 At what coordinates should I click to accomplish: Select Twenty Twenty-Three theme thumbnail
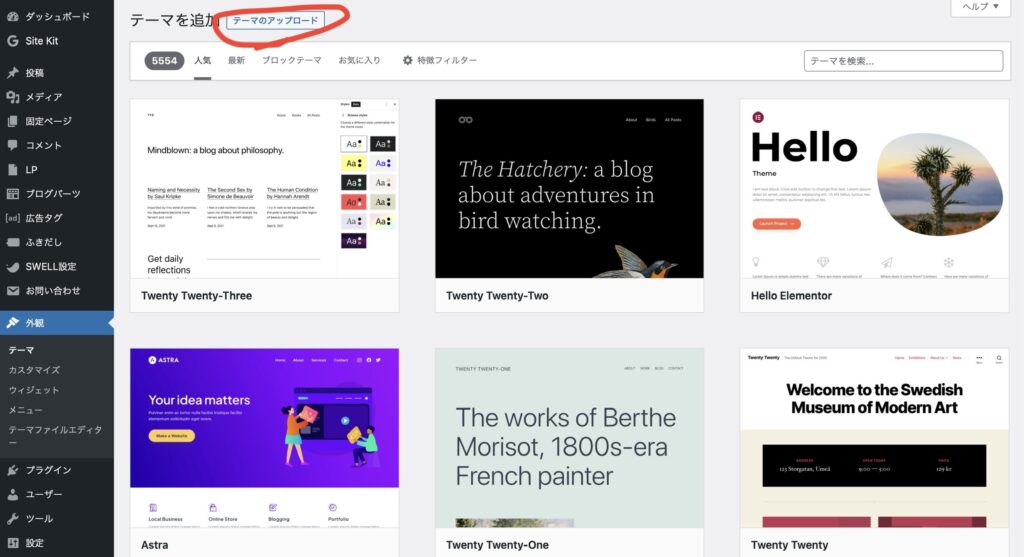tap(264, 189)
